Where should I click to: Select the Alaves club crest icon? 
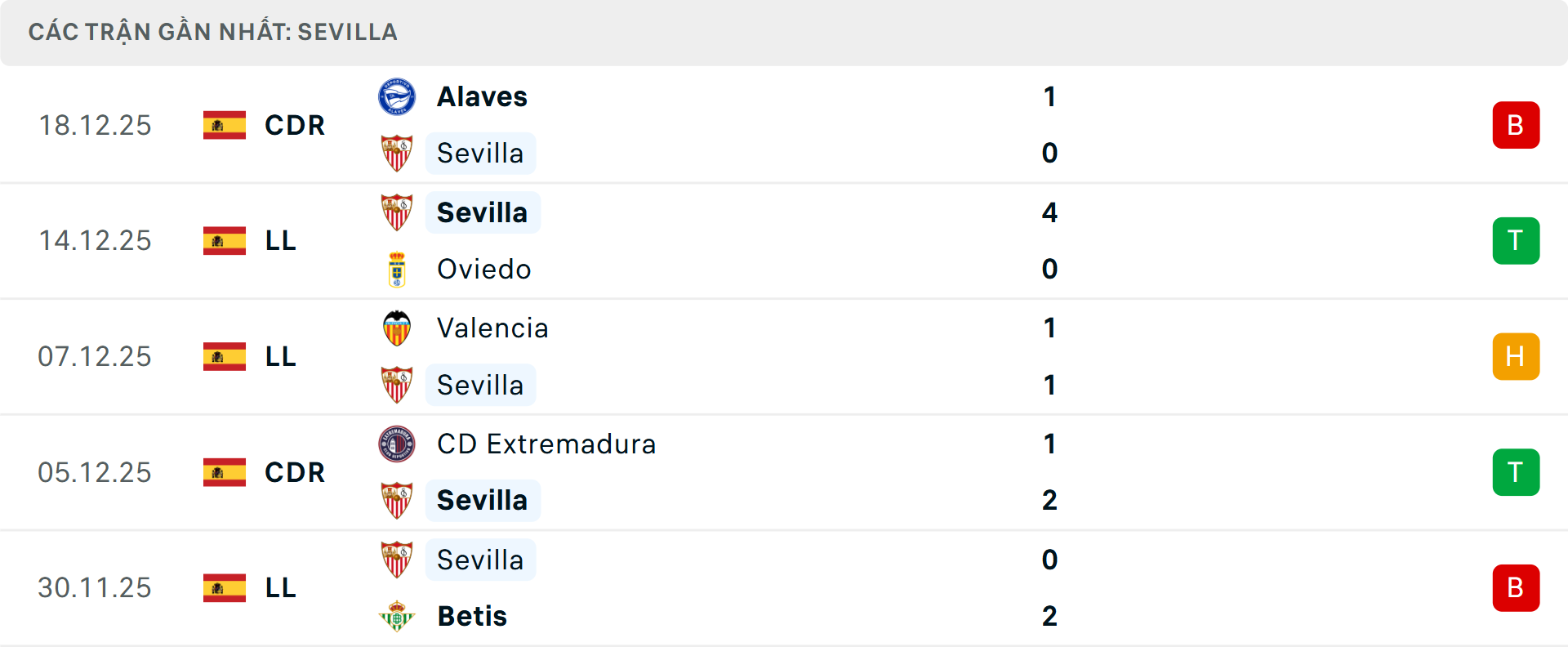[x=398, y=96]
